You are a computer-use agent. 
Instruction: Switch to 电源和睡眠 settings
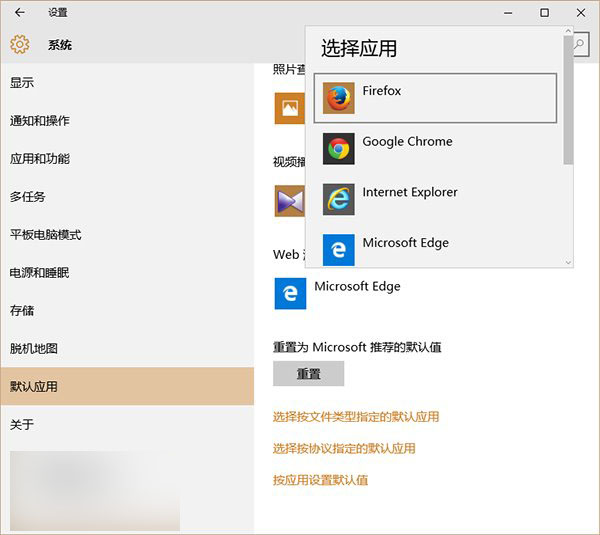pyautogui.click(x=40, y=272)
